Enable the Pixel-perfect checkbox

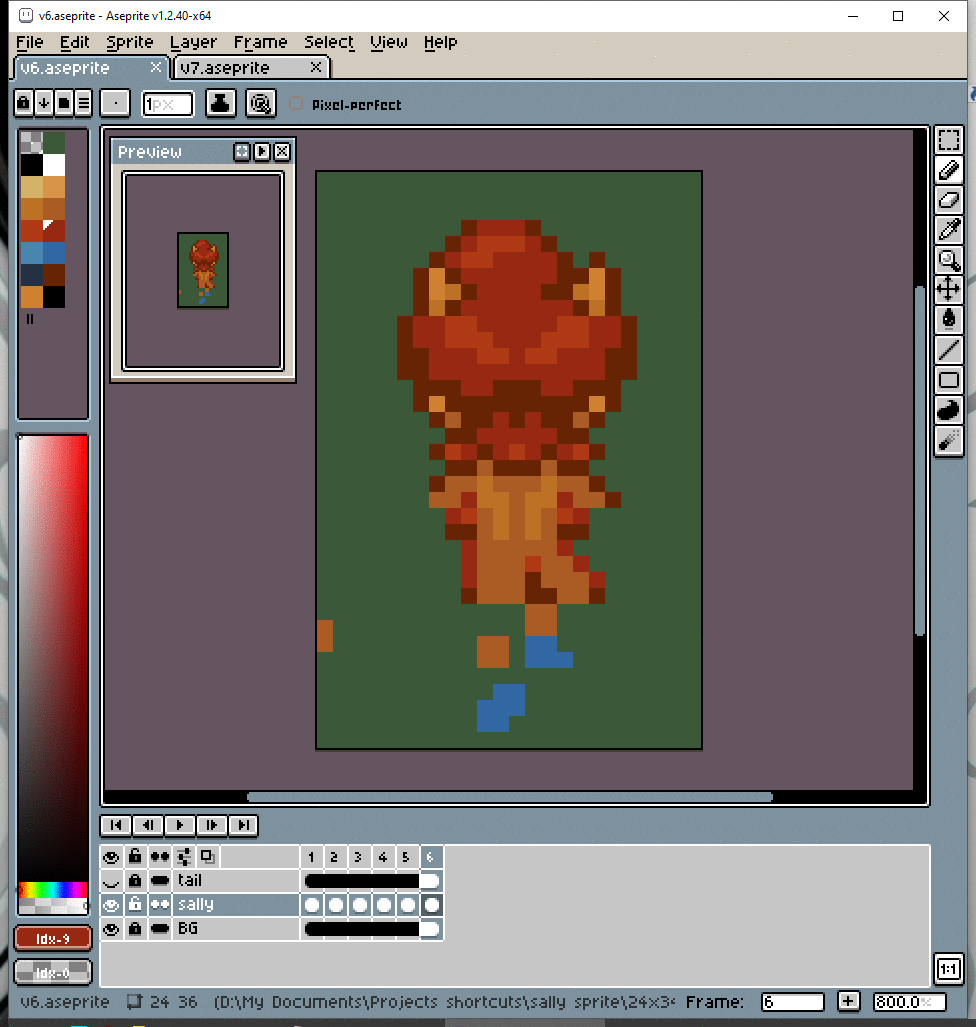296,104
